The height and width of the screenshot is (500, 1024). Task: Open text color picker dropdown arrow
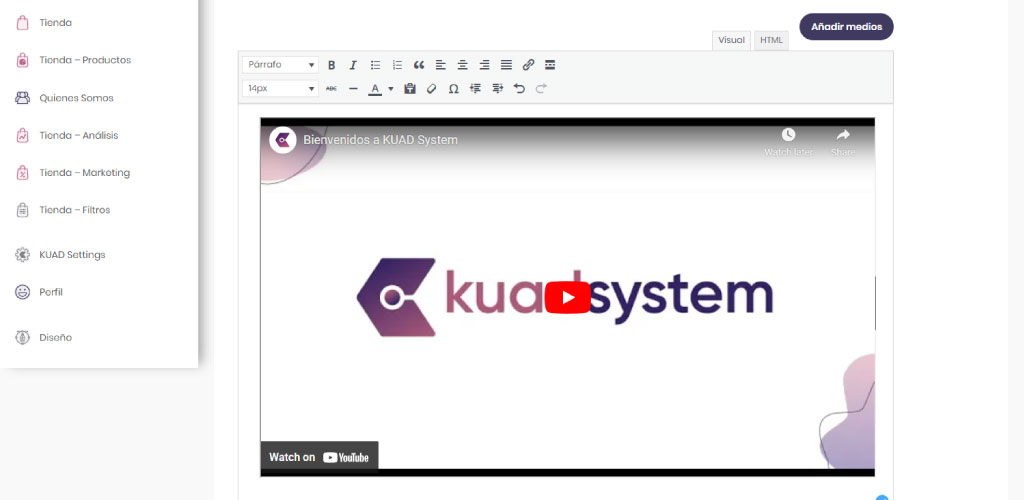(x=391, y=89)
